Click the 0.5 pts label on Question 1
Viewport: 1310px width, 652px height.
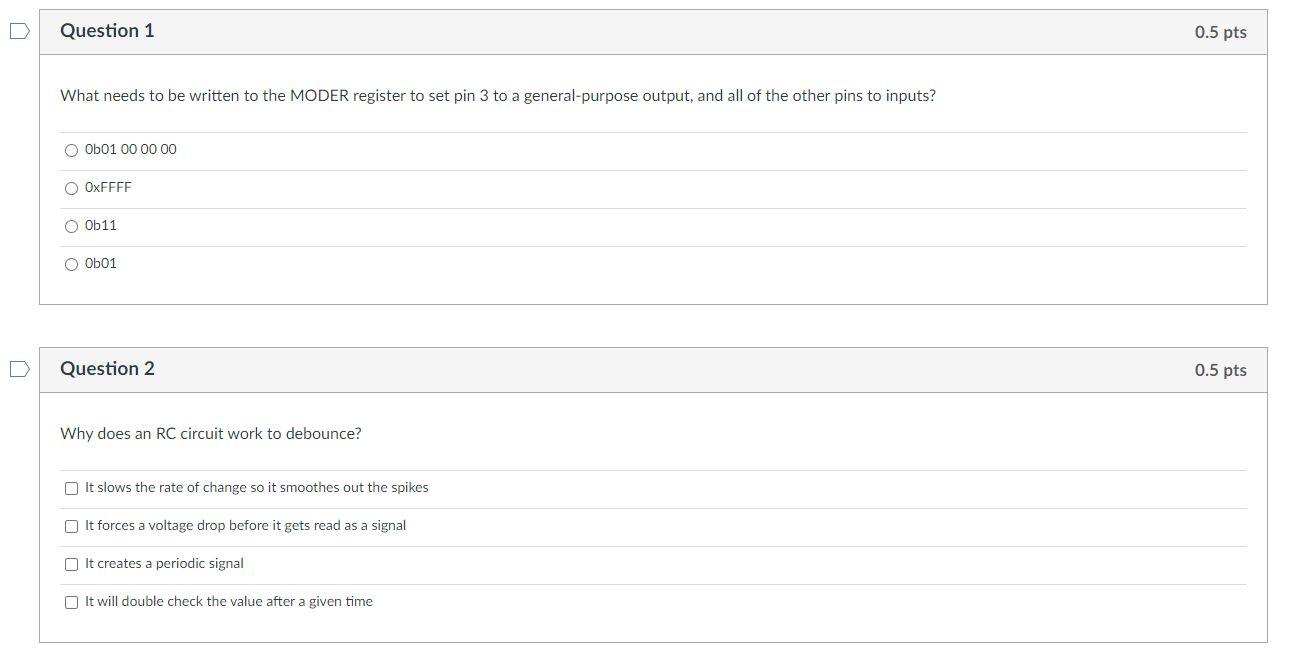pos(1219,31)
